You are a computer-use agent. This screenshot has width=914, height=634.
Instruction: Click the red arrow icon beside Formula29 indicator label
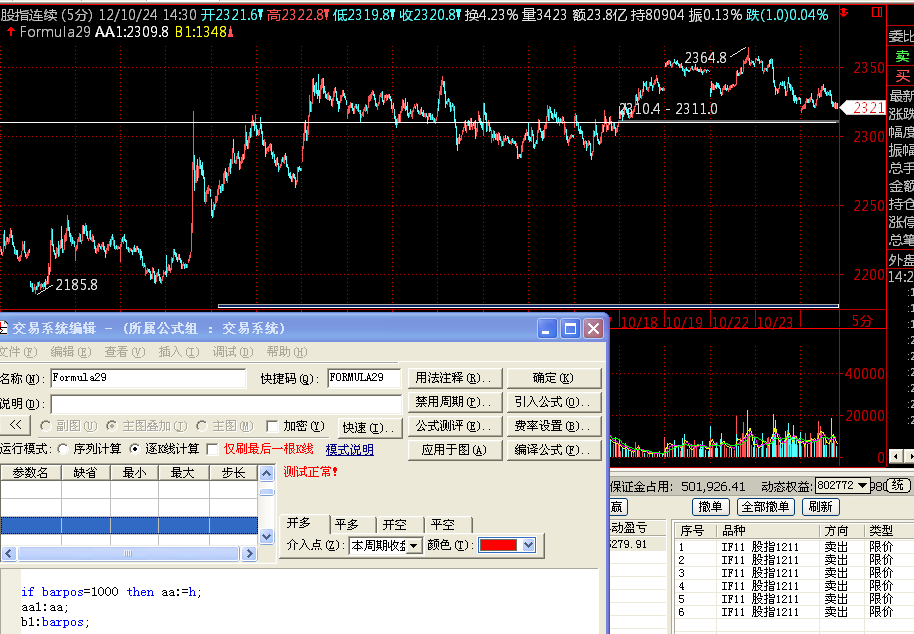10,31
